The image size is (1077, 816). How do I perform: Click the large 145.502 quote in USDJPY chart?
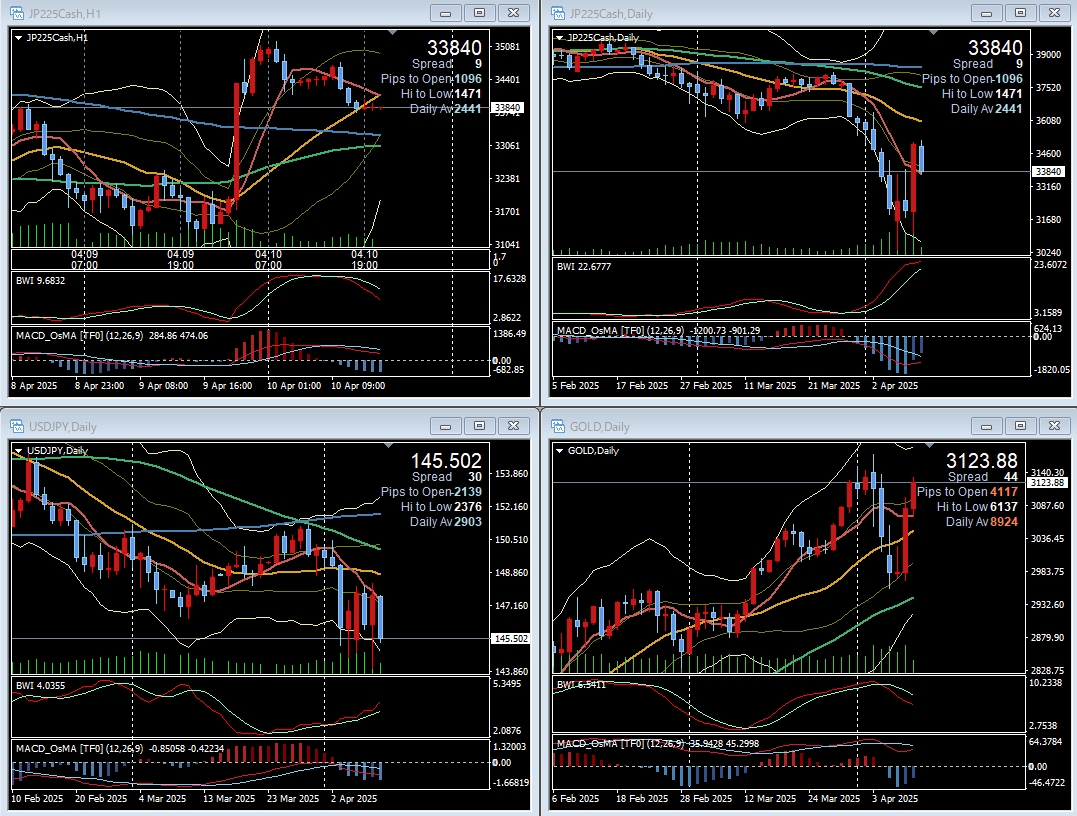pos(446,460)
